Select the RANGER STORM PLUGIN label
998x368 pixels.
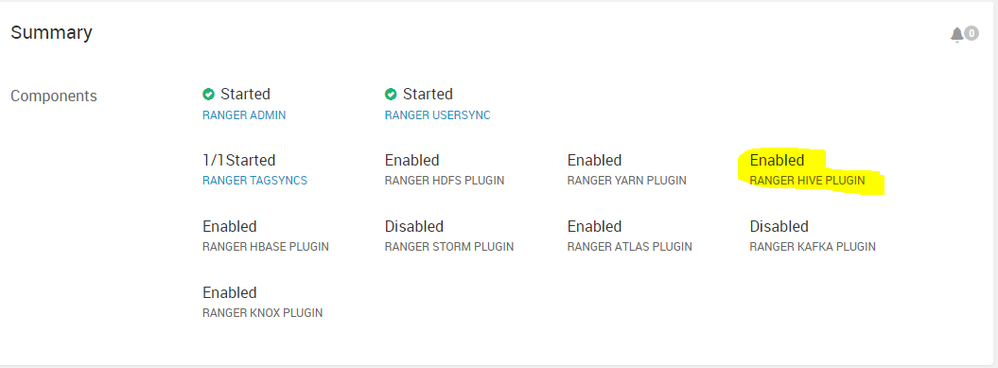pos(449,246)
